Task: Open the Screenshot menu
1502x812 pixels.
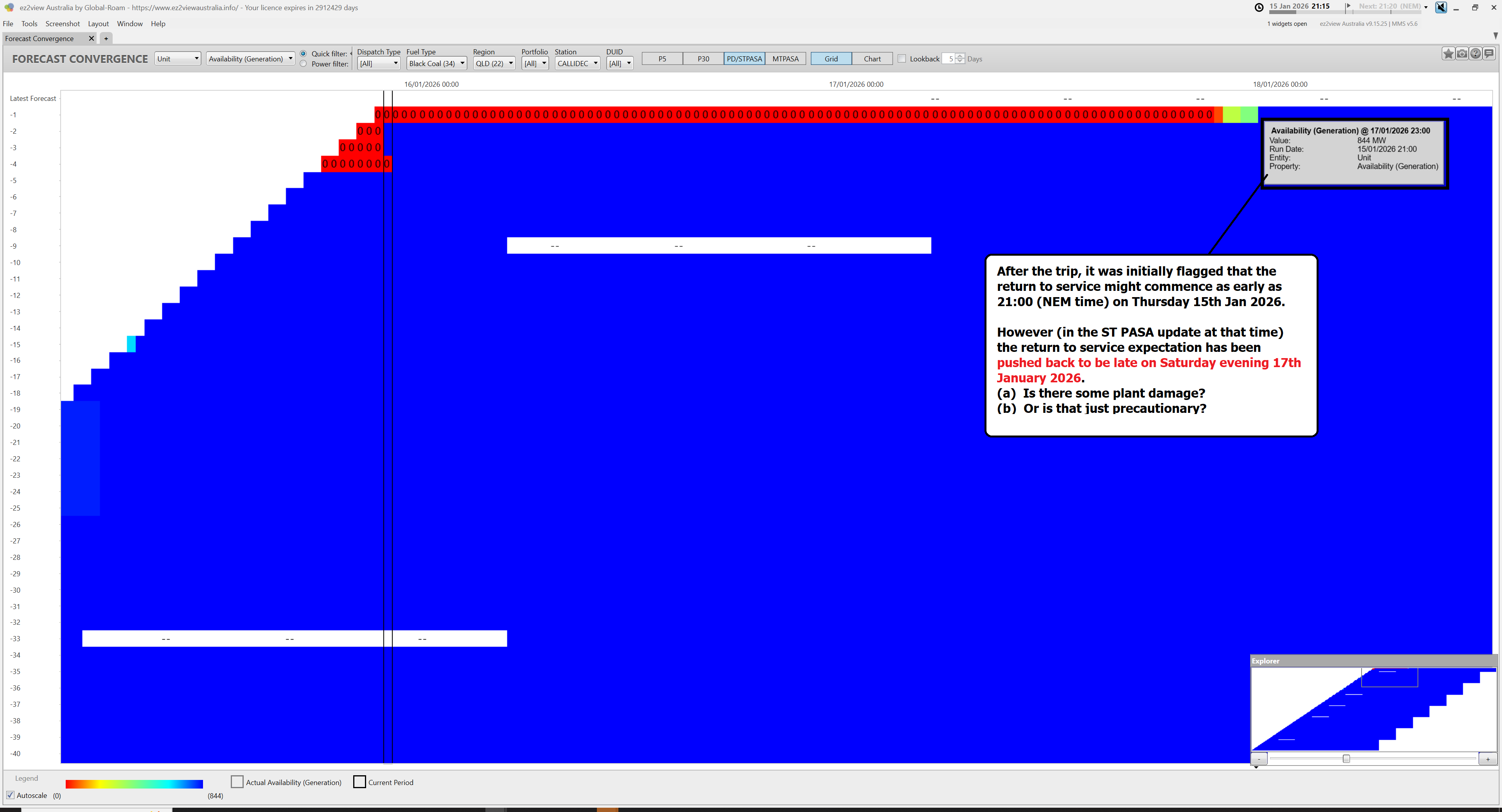Action: pyautogui.click(x=63, y=24)
